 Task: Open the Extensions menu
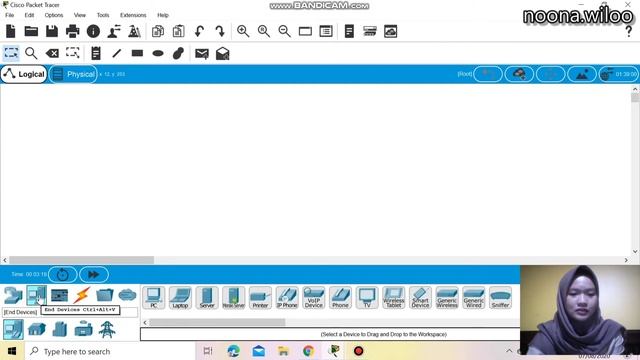pos(133,15)
